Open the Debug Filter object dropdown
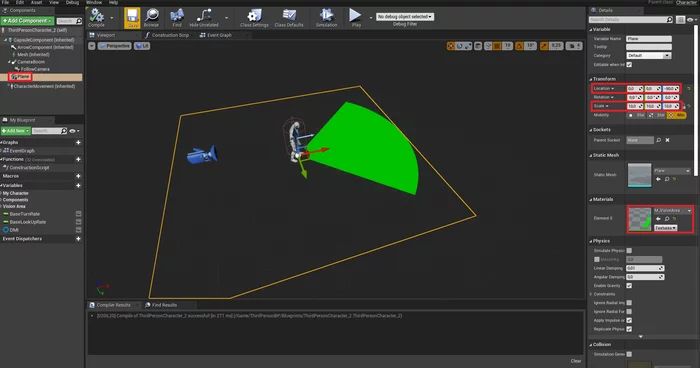Viewport: 700px width, 368px height. (x=405, y=17)
